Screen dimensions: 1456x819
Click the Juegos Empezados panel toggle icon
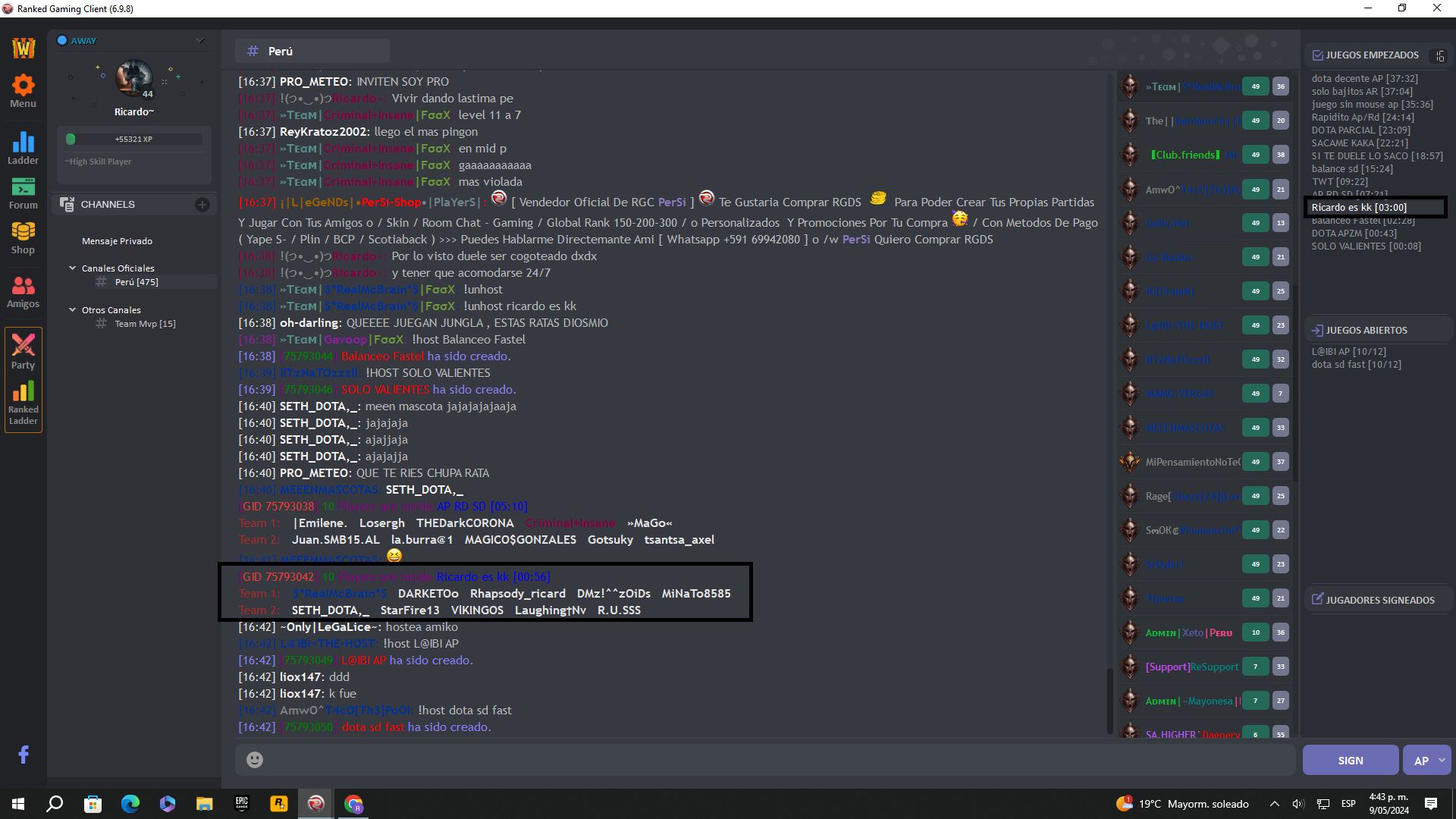coord(1439,55)
